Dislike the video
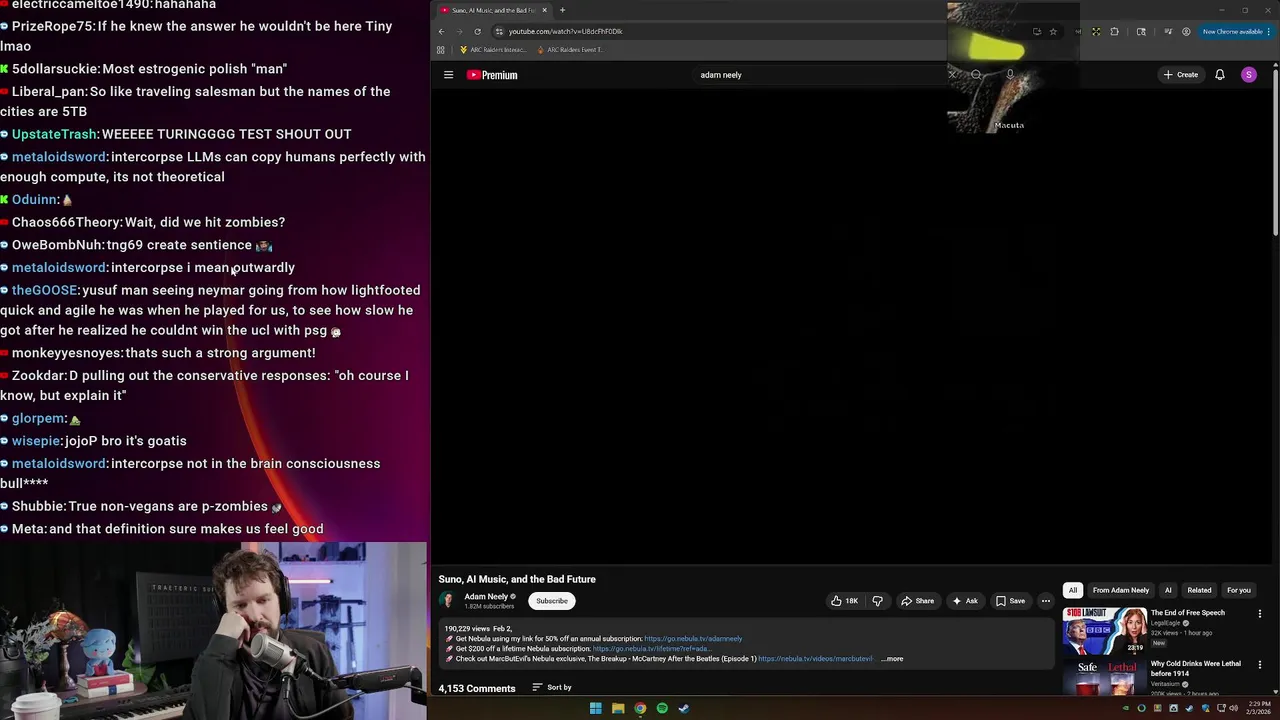The height and width of the screenshot is (720, 1280). click(877, 601)
